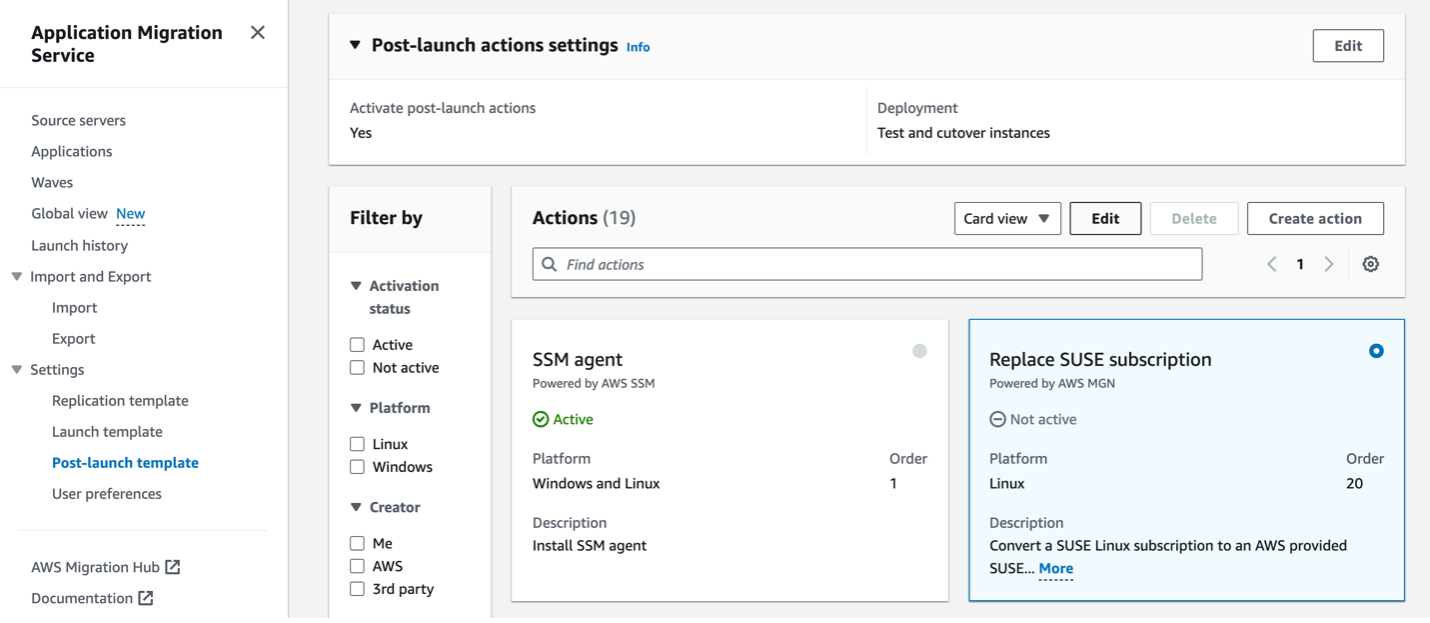Click Edit button in Actions toolbar

1105,218
